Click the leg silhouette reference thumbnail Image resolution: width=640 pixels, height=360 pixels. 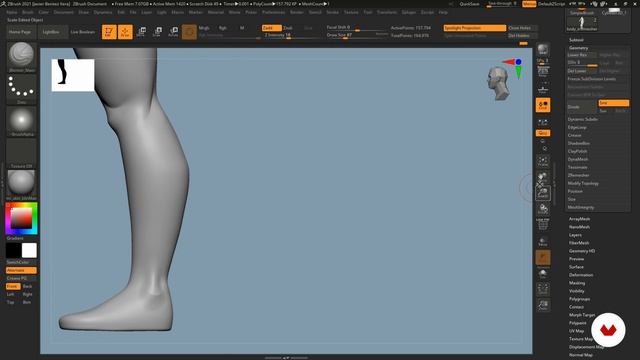click(x=73, y=75)
